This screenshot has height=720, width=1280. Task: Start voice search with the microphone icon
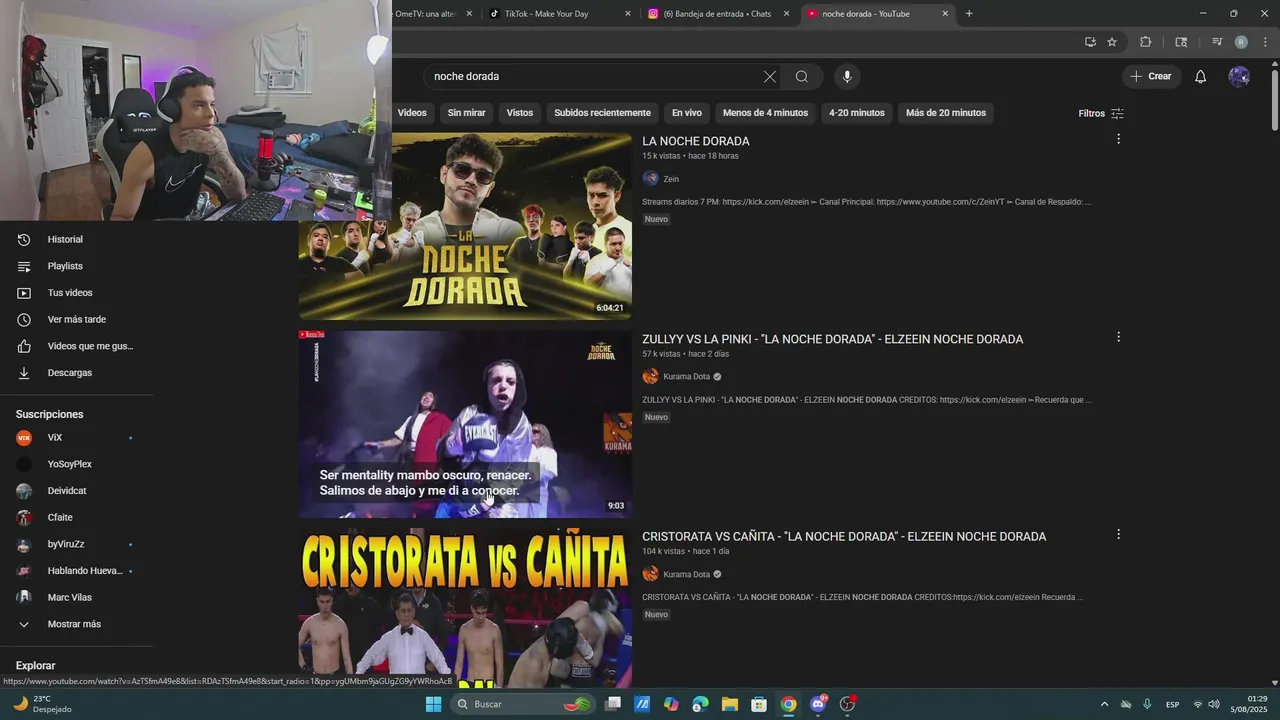tap(847, 77)
